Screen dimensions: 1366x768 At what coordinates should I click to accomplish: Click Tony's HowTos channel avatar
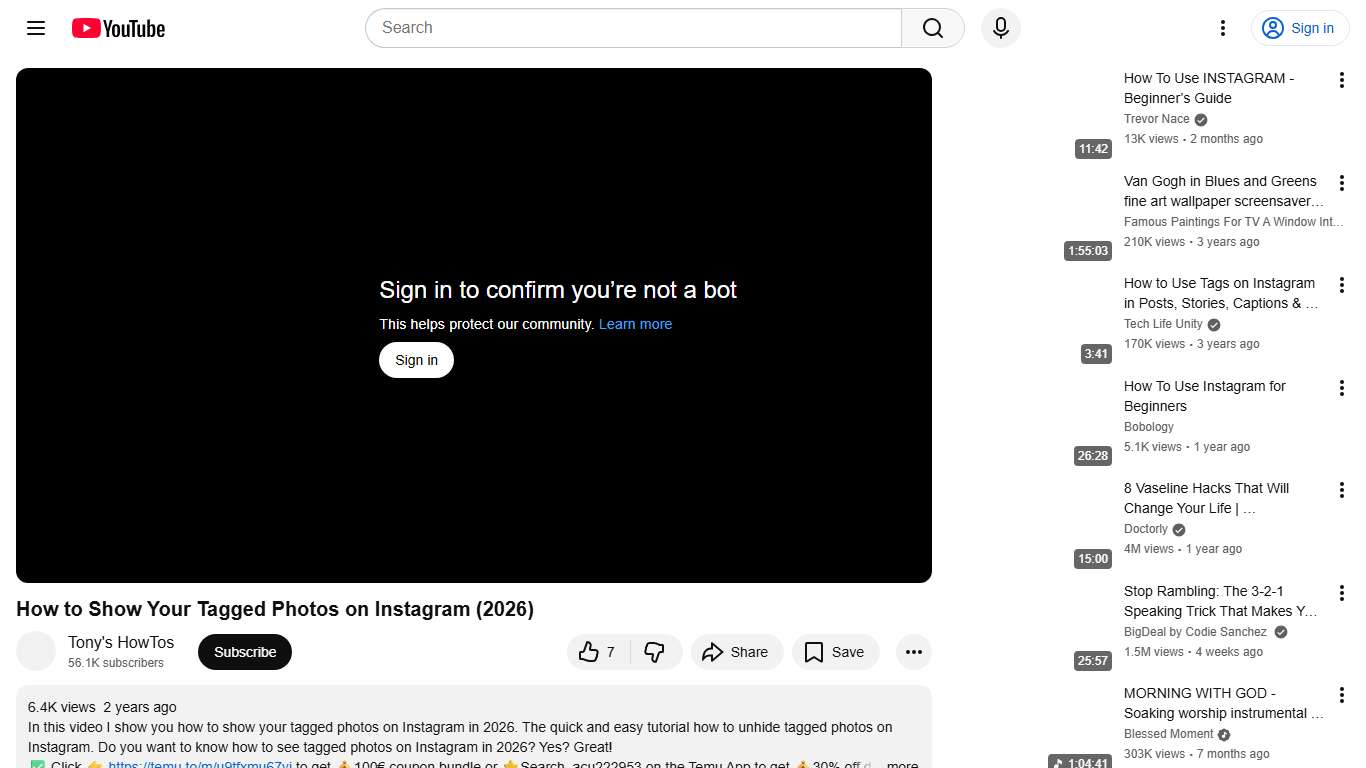coord(36,651)
